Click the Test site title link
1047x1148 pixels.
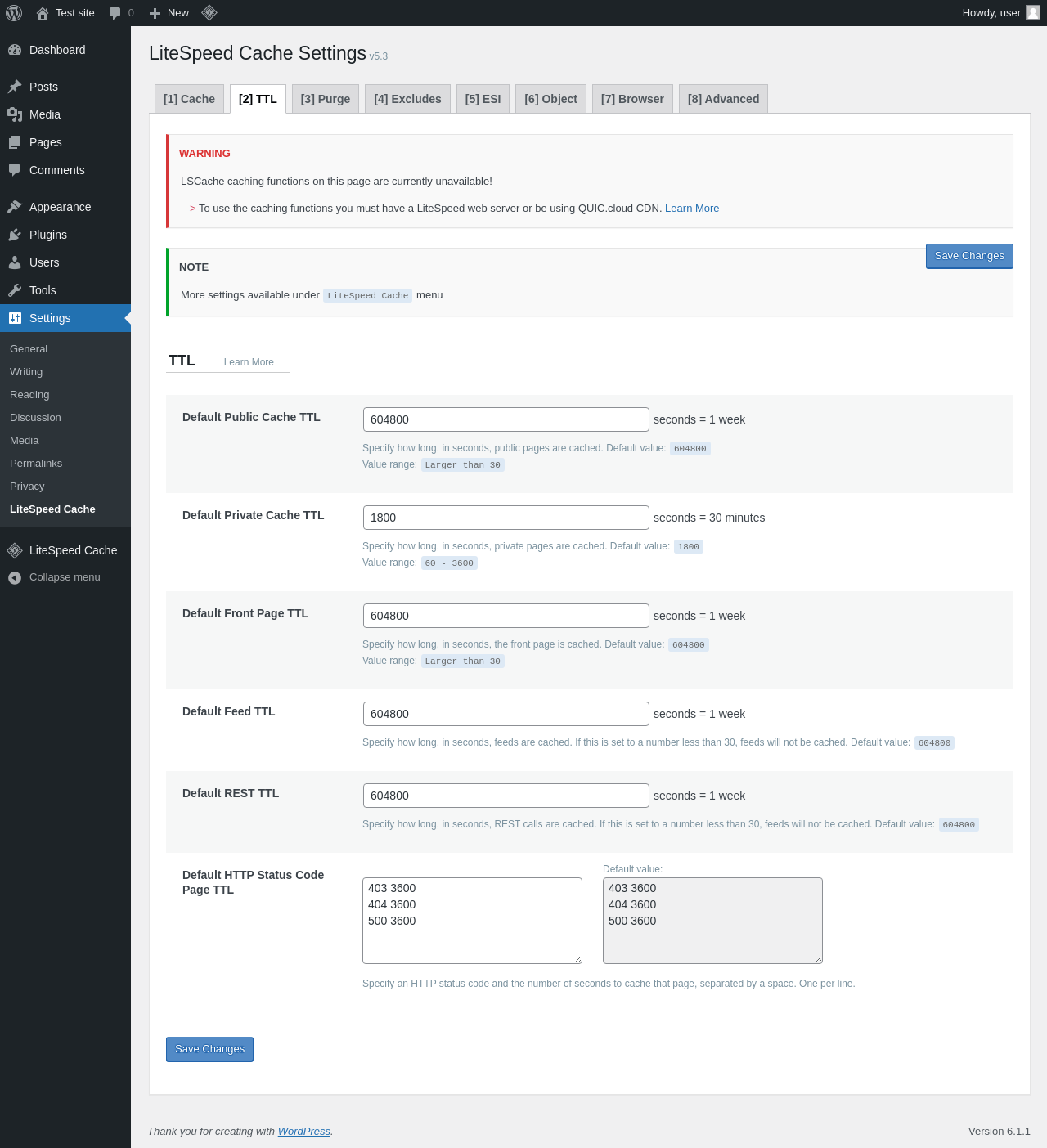[x=75, y=13]
